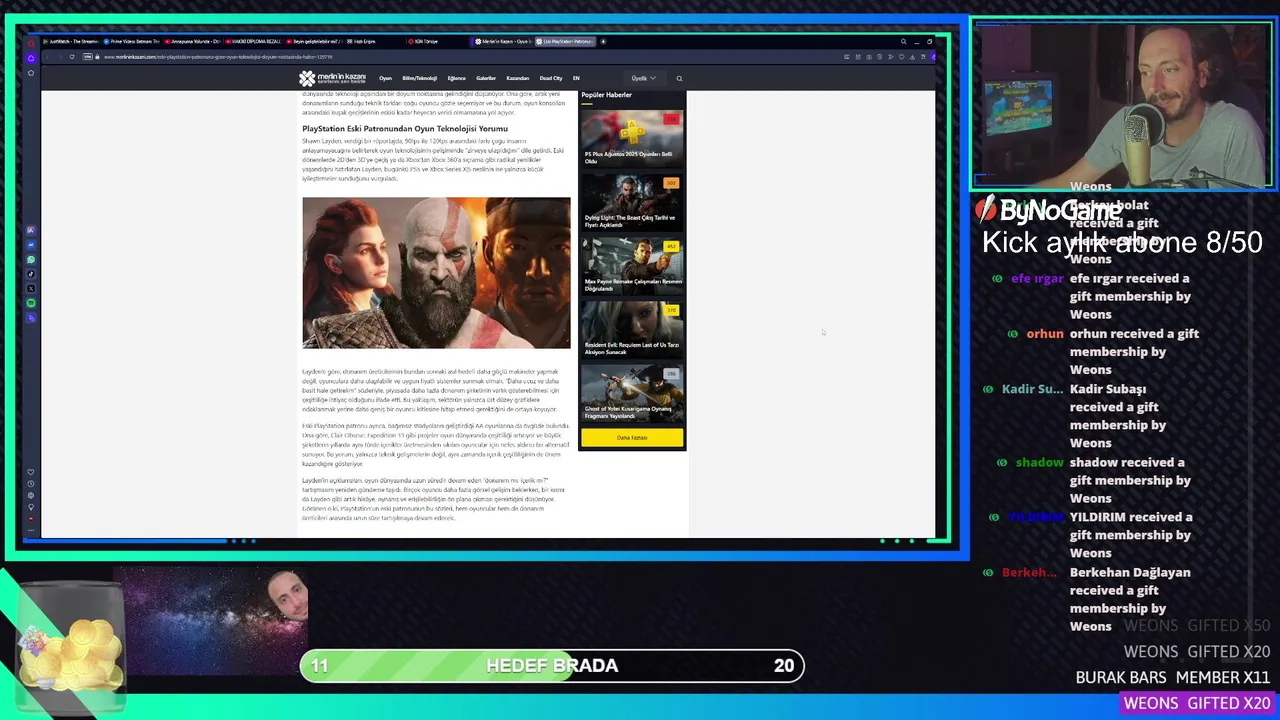
Task: Click heading PlayStation Eski Patronundan Oyun Teknolojisi Yorumu
Action: (405, 128)
